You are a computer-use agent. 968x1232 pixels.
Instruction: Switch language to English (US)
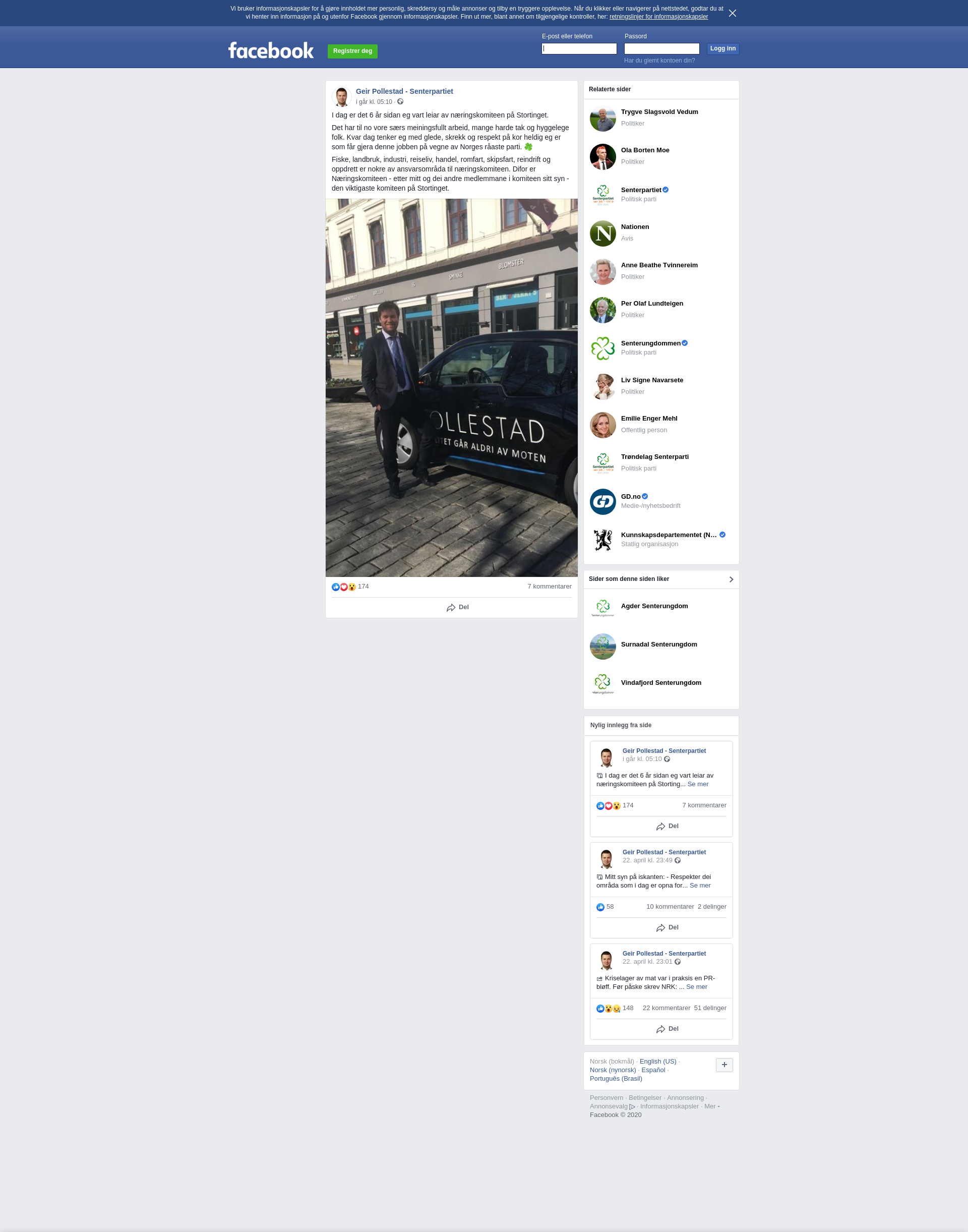tap(658, 1062)
